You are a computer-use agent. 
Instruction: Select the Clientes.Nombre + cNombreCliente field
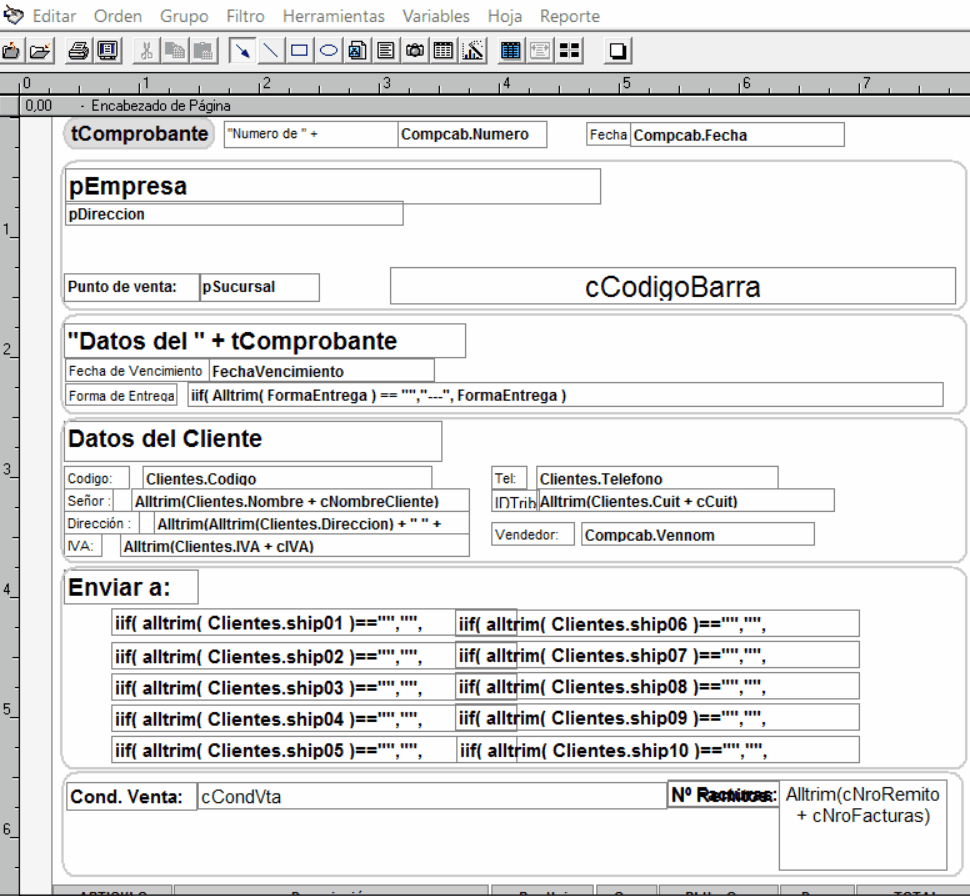point(300,501)
